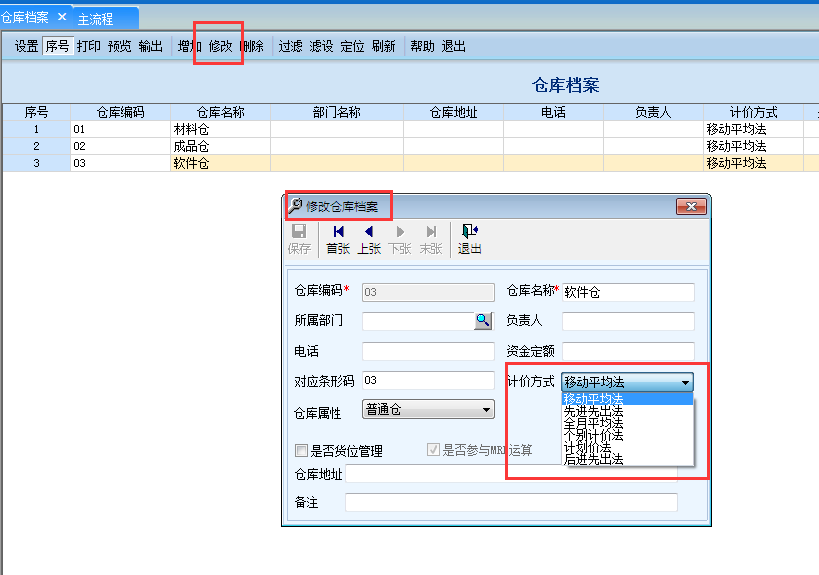
Task: Switch to the 主流程 tab
Action: (96, 19)
